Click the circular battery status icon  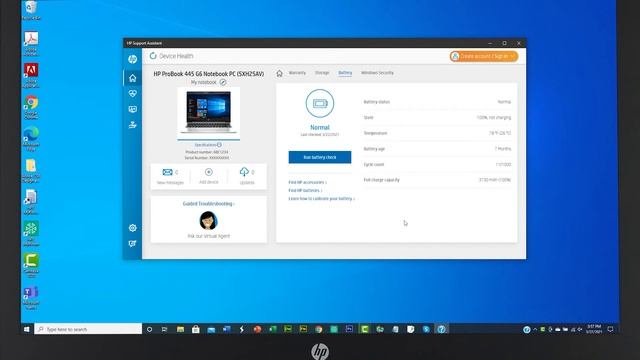320,103
